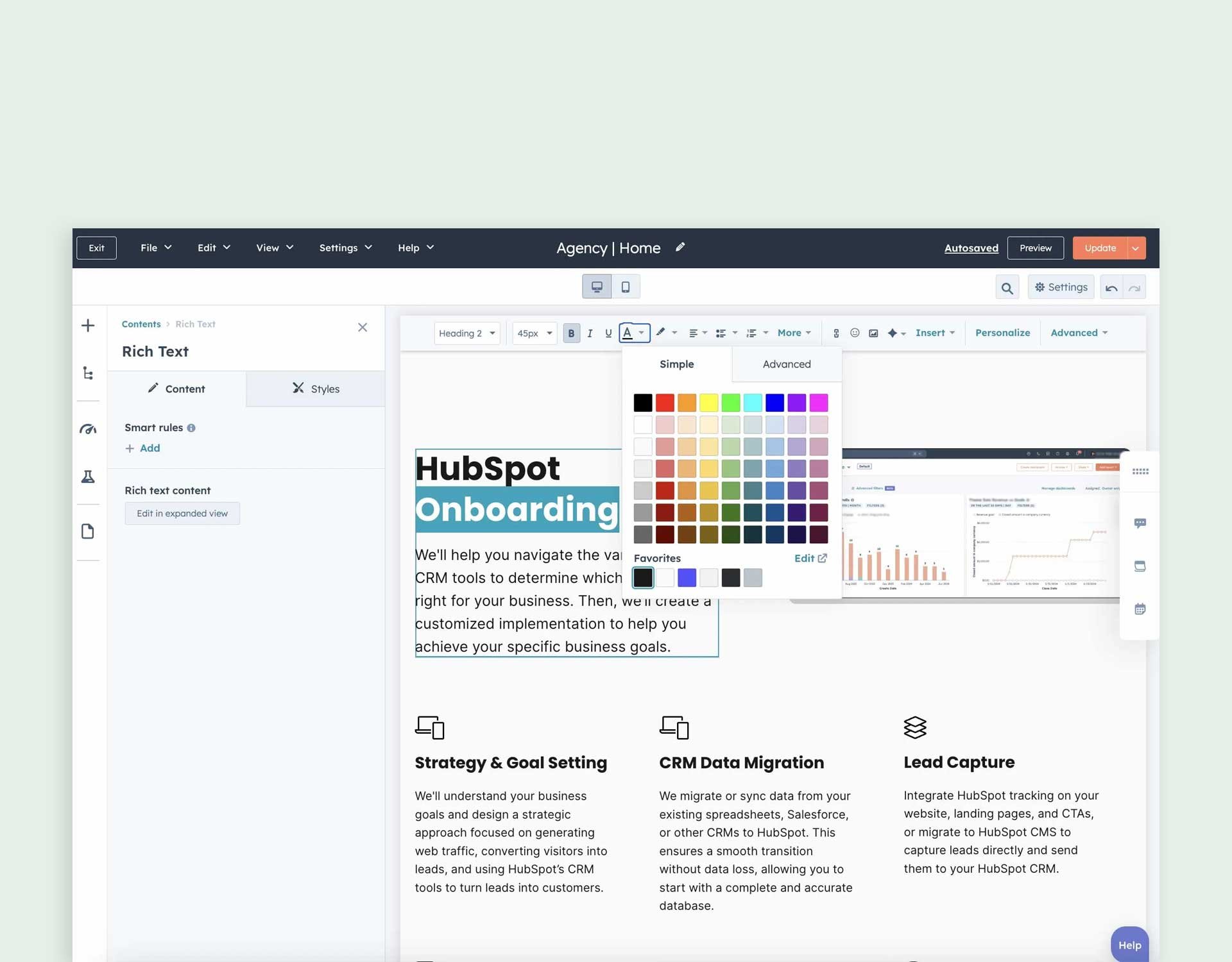Choose the purple-blue favorite color swatch
The image size is (1232, 962).
pos(687,578)
